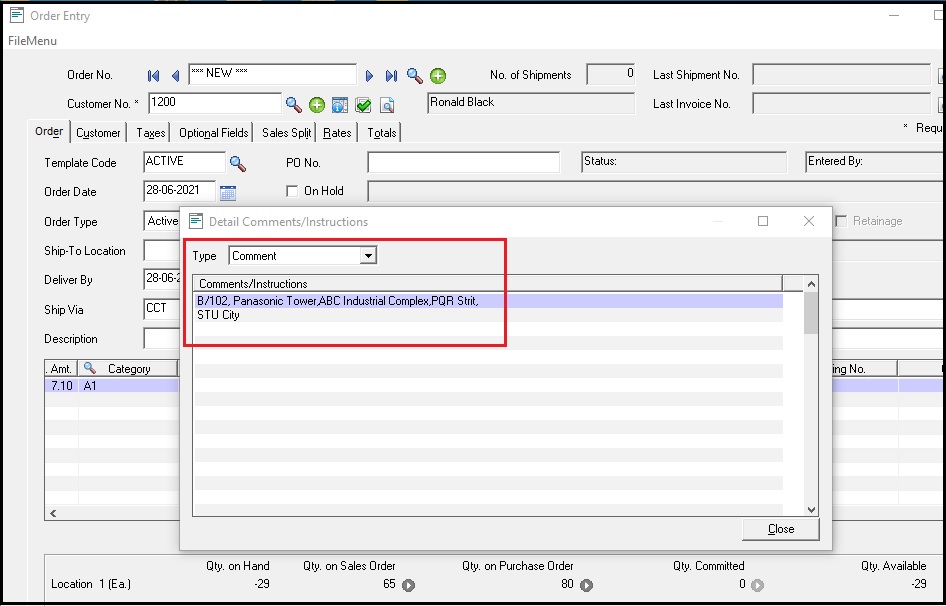This screenshot has height=606, width=946.
Task: Switch to the Taxes tab
Action: point(151,133)
